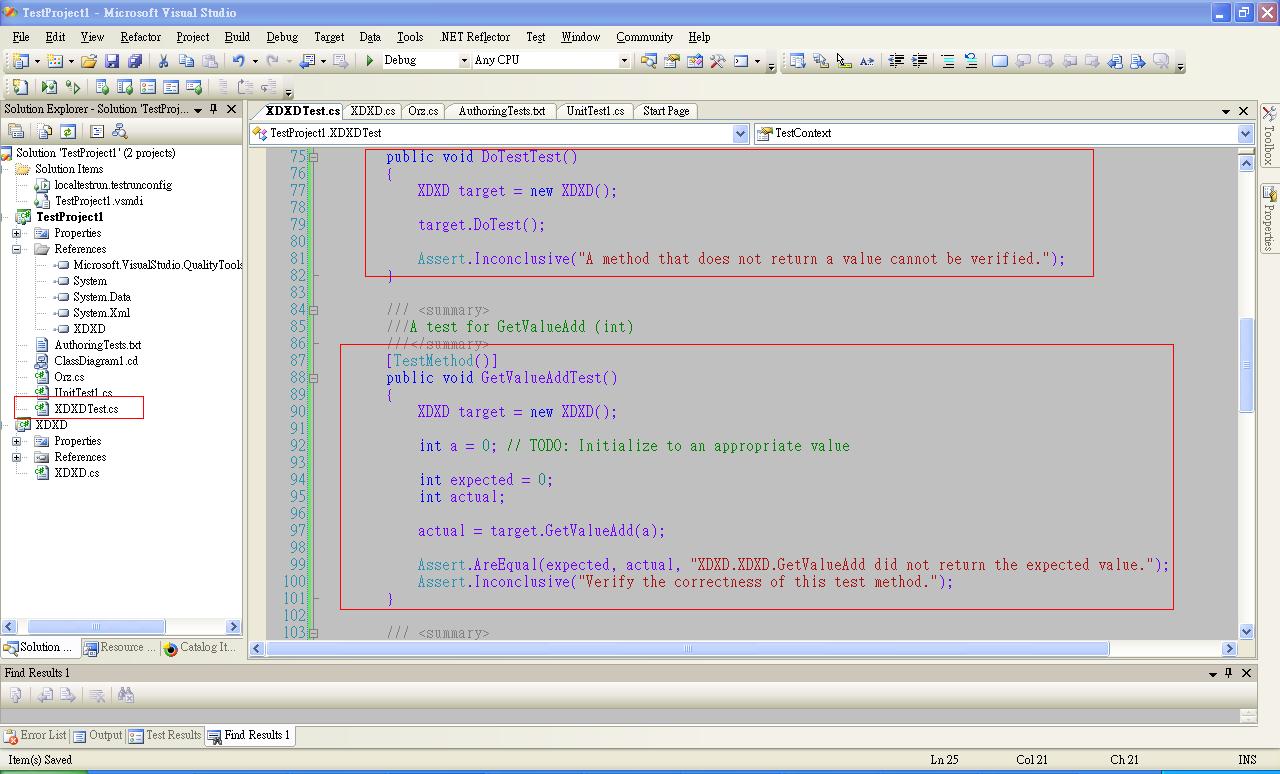Open the Refactor menu
Image resolution: width=1280 pixels, height=774 pixels.
point(140,37)
